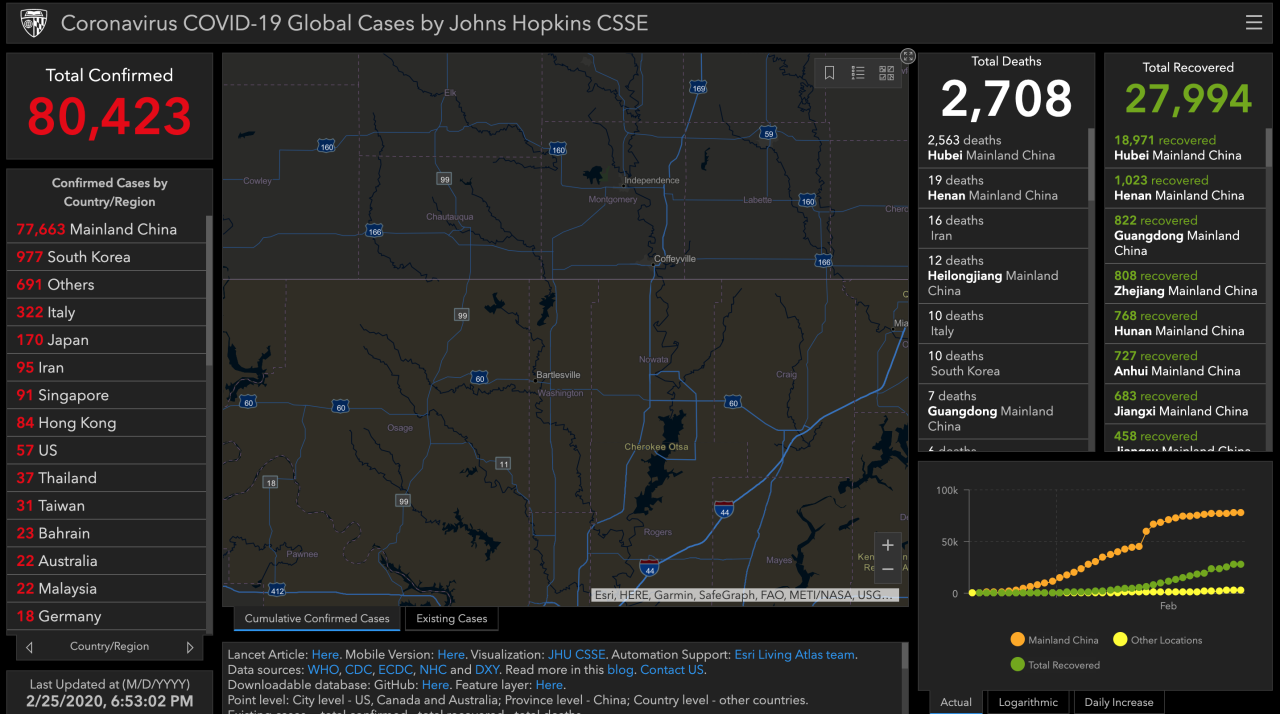The height and width of the screenshot is (714, 1280).
Task: Open the DXY data source link
Action: (487, 670)
